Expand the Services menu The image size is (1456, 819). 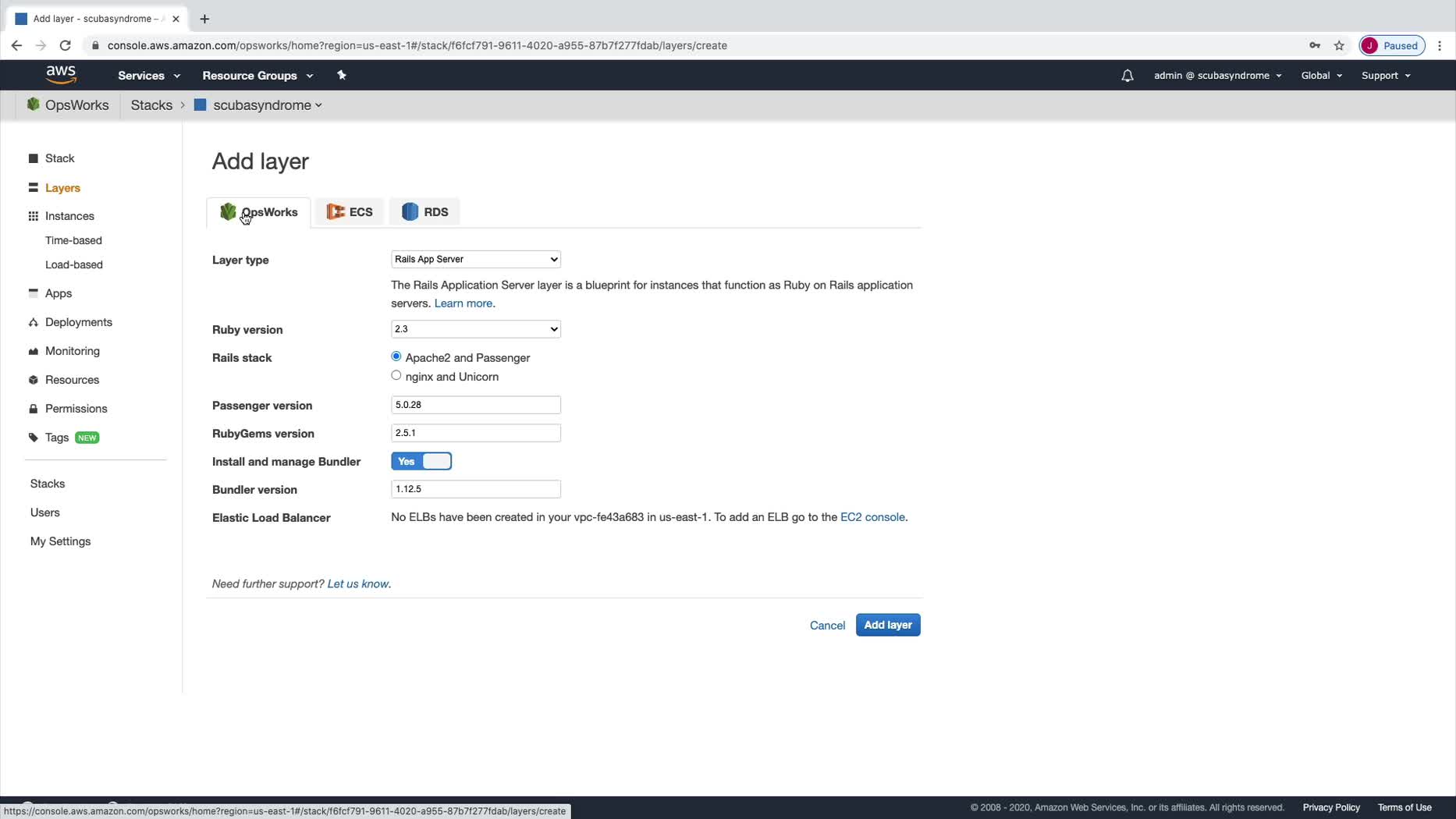pos(149,76)
